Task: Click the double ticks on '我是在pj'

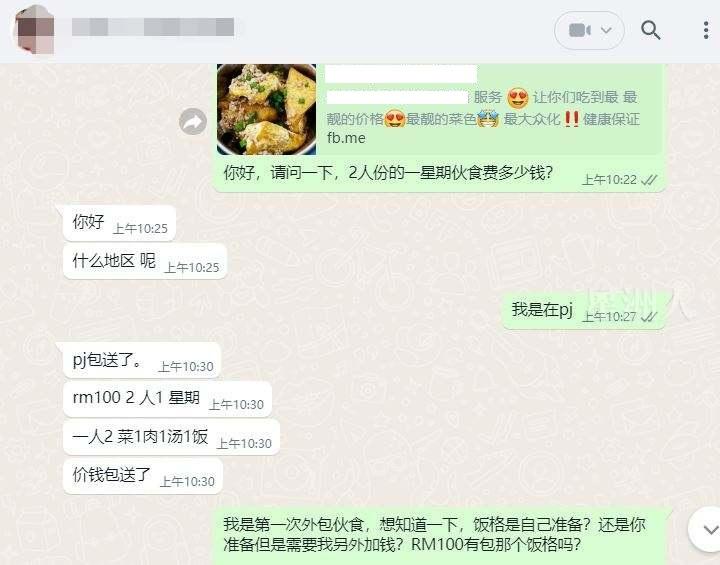Action: [x=649, y=317]
